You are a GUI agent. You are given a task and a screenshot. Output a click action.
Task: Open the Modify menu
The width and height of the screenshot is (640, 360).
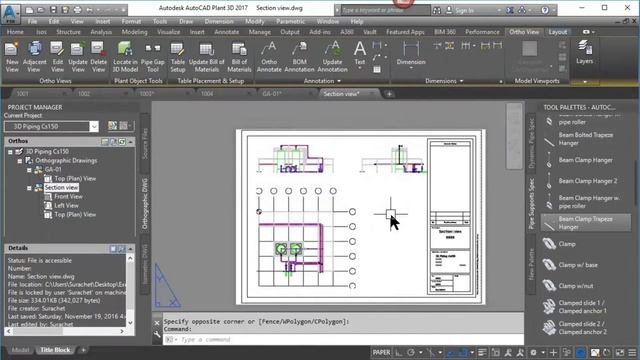(255, 22)
